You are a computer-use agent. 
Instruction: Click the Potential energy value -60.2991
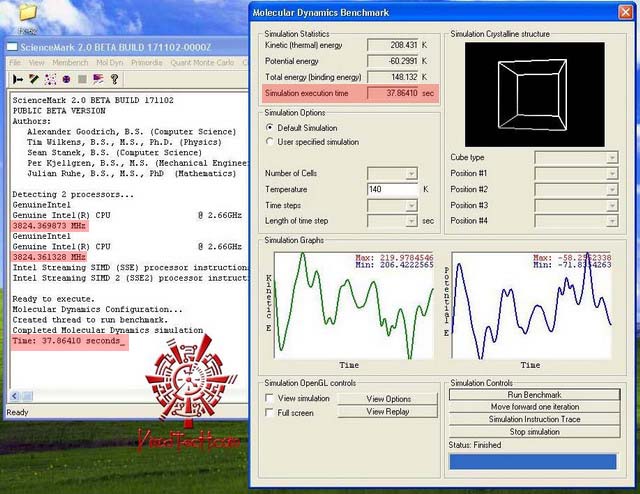click(x=393, y=61)
